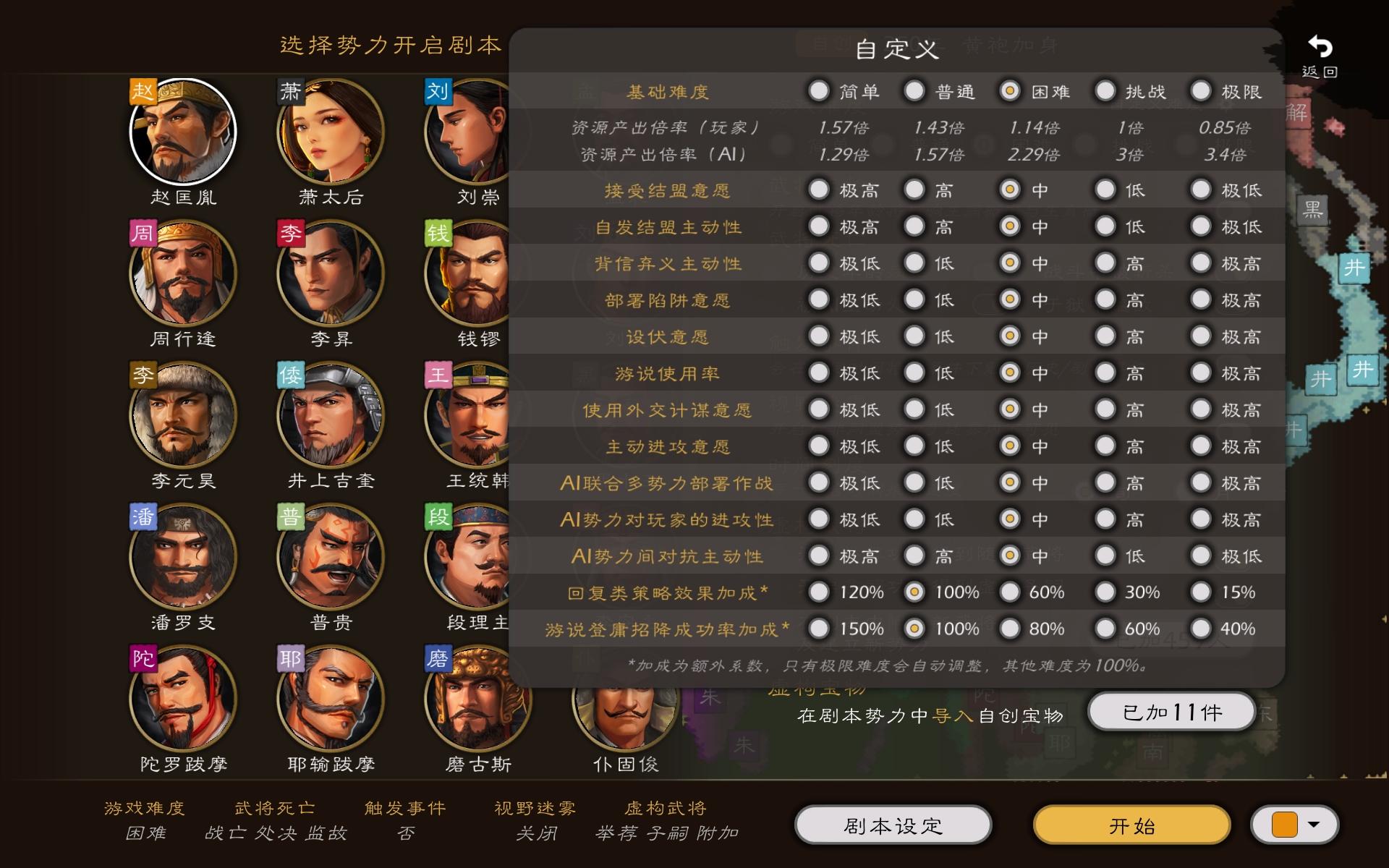Open the 武将死亡 setting at bottom
The height and width of the screenshot is (868, 1389).
click(275, 820)
